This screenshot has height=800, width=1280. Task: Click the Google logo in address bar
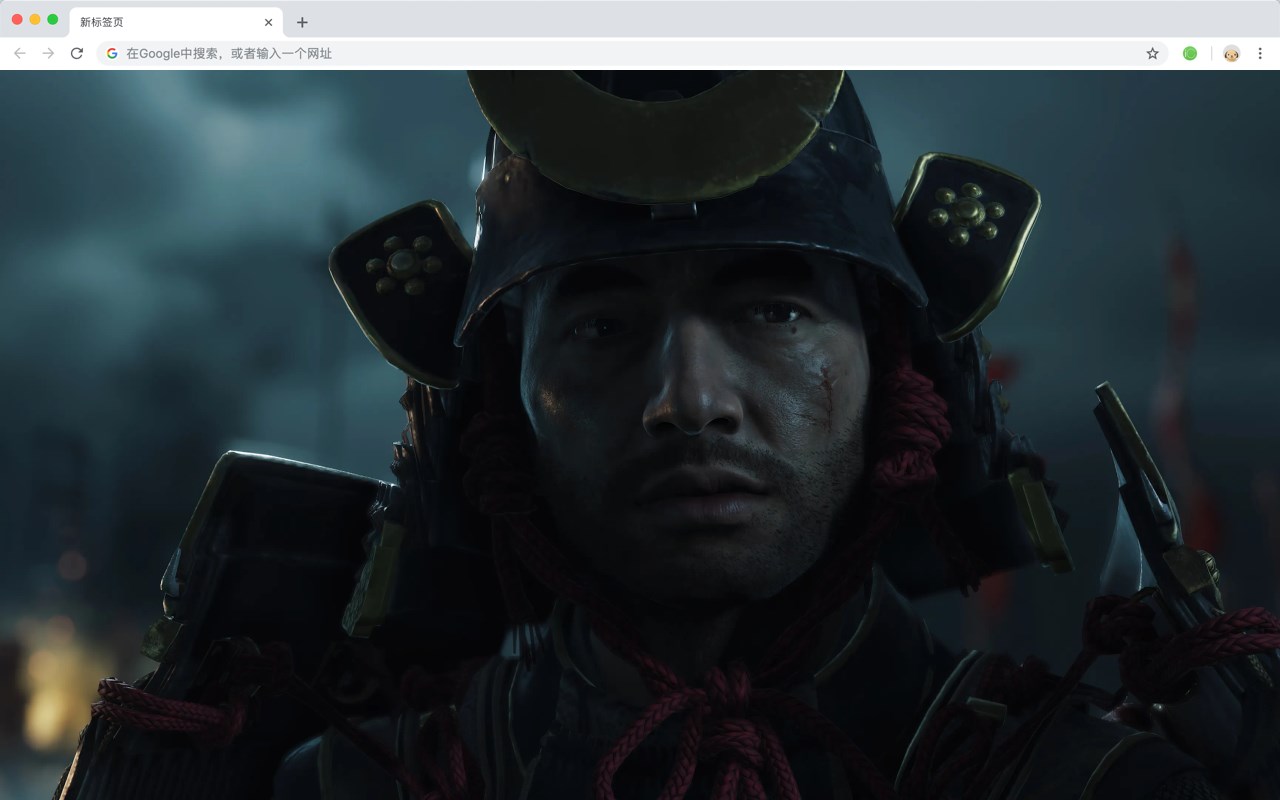pos(112,53)
